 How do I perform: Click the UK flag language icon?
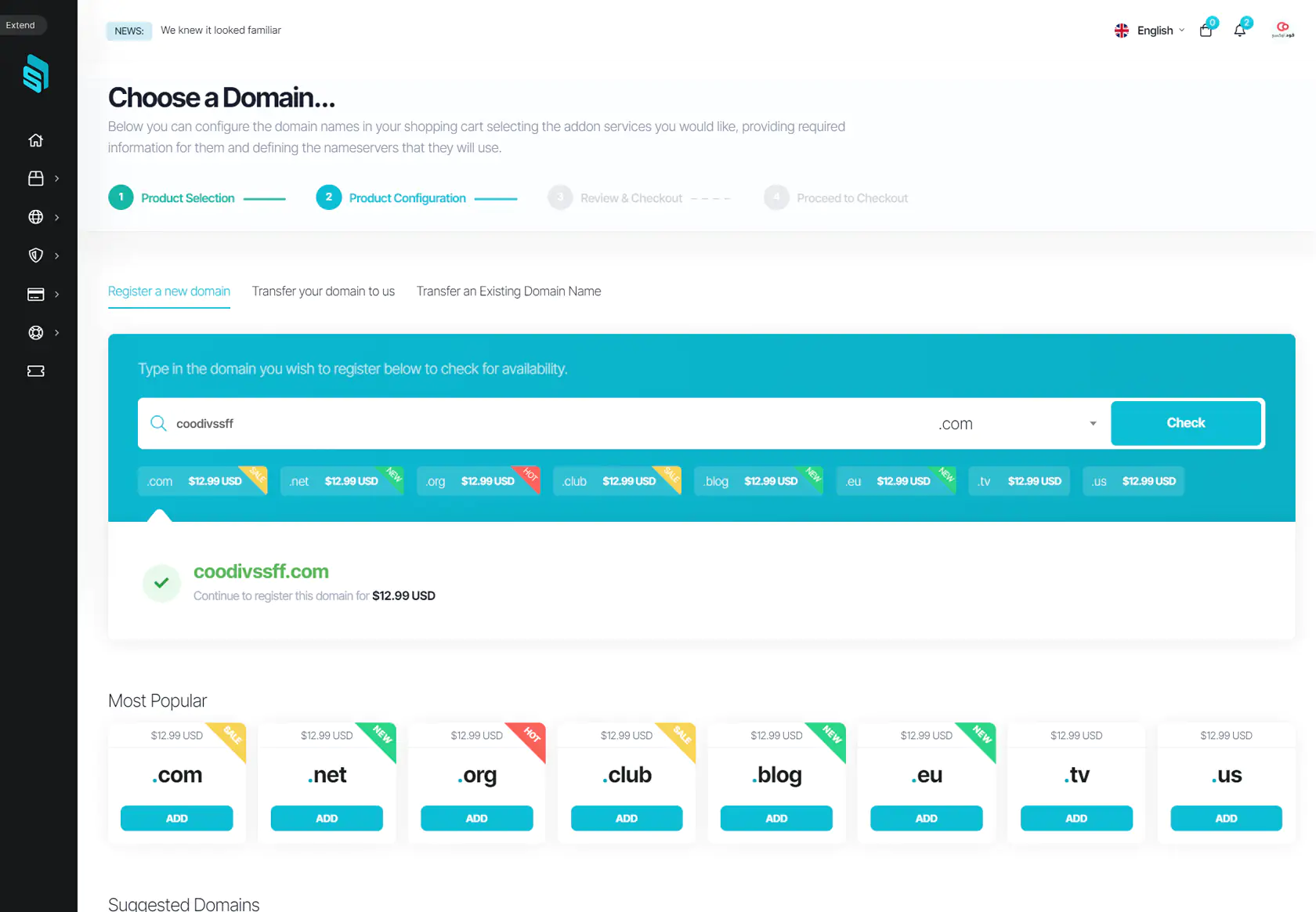pyautogui.click(x=1122, y=31)
